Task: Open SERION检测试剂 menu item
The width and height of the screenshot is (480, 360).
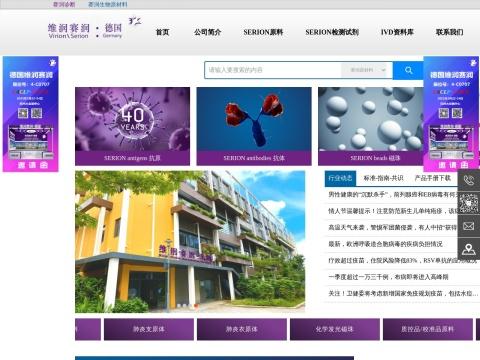Action: click(x=332, y=32)
